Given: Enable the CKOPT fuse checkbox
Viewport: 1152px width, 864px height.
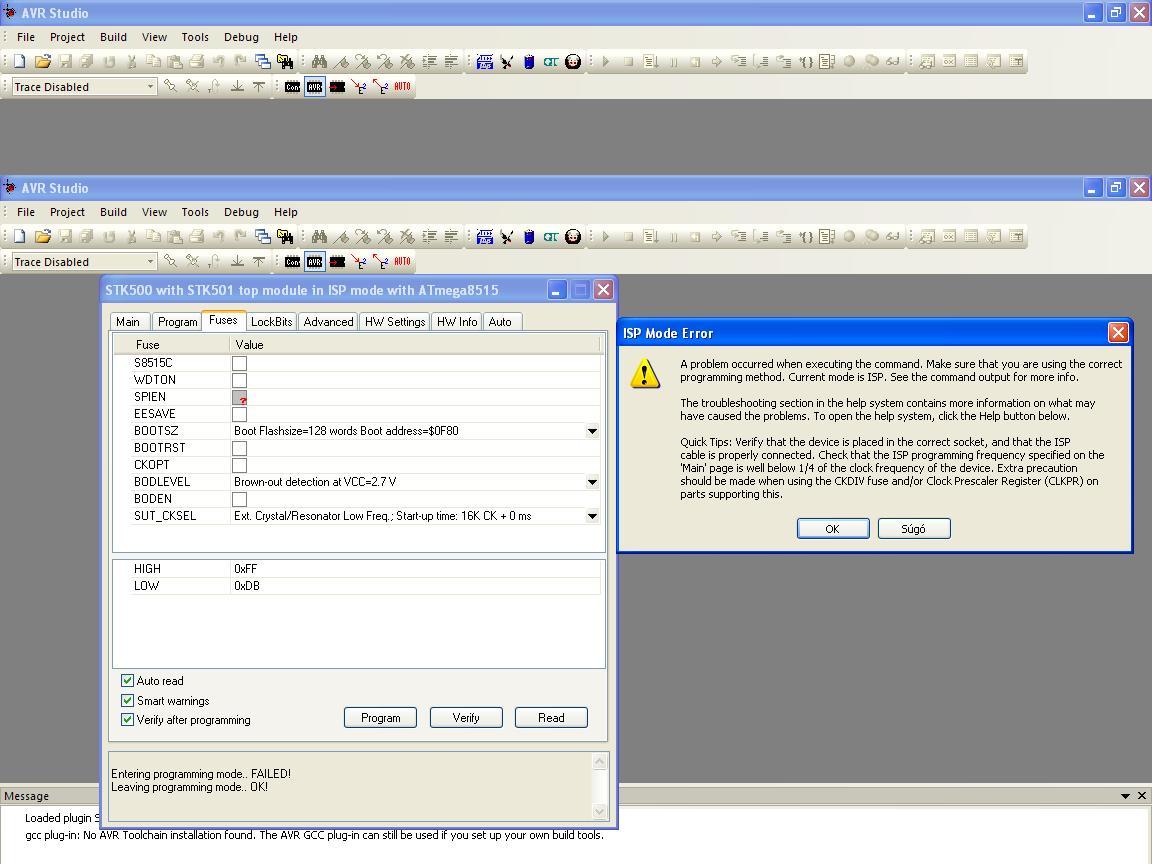Looking at the screenshot, I should tap(240, 465).
